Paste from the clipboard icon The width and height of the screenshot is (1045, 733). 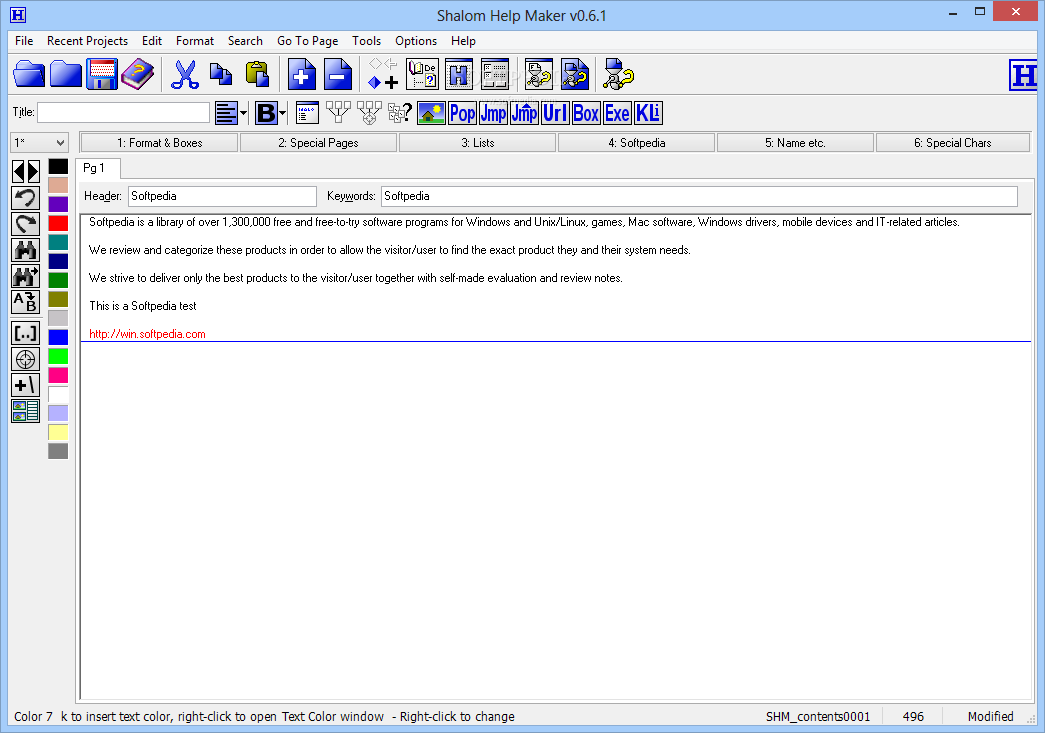tap(257, 74)
